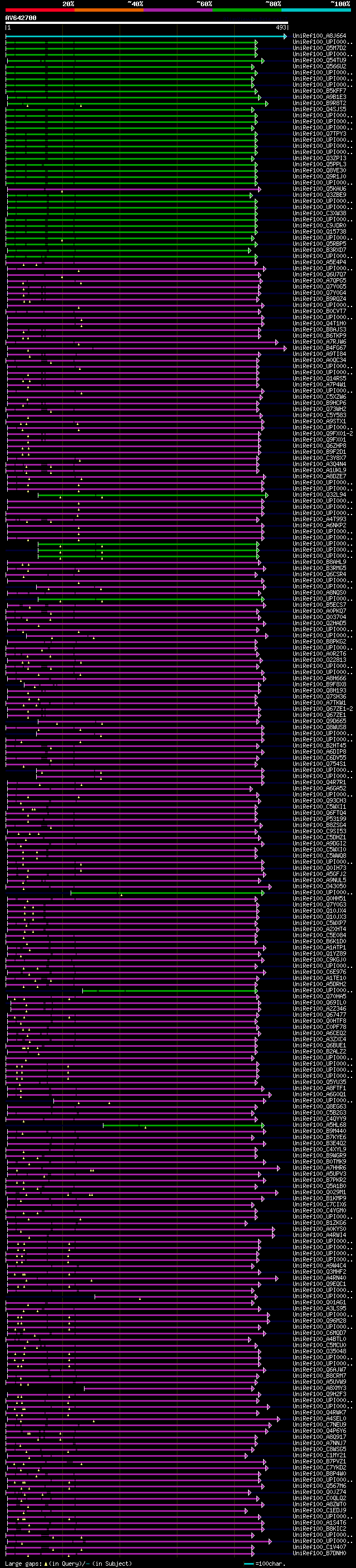
Task: Select hit UniRef100_Q9FX01-2
Action: pos(323,433)
